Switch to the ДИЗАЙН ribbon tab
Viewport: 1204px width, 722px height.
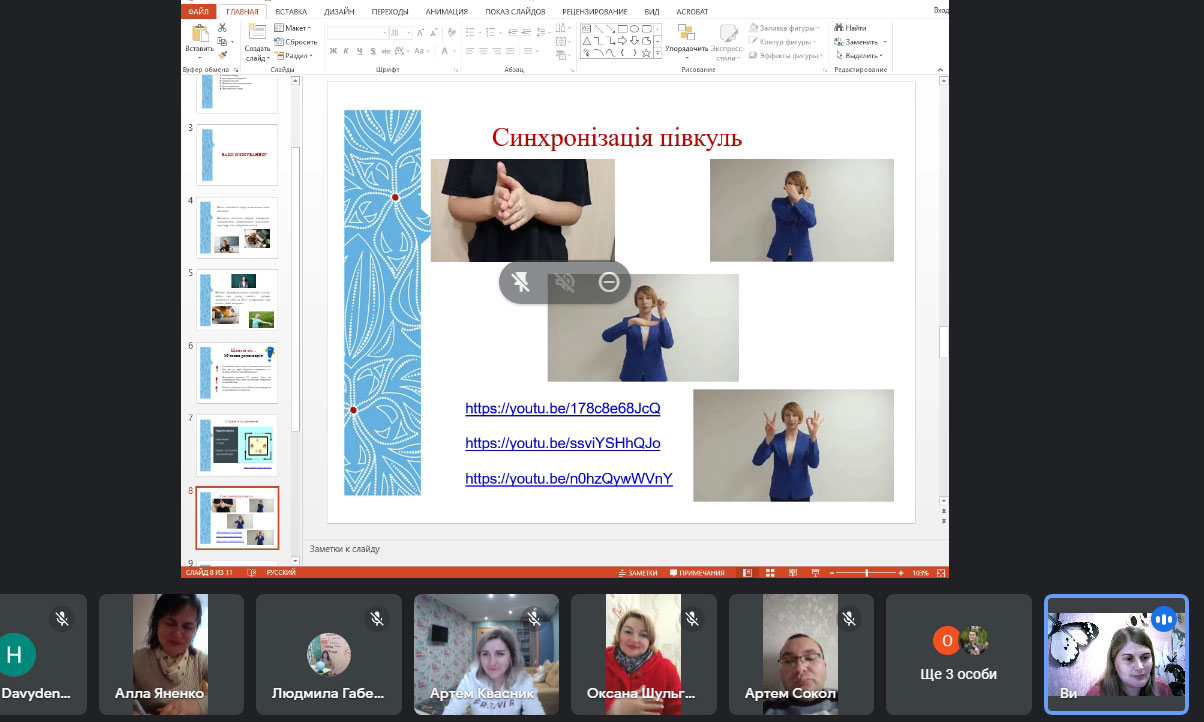(339, 11)
